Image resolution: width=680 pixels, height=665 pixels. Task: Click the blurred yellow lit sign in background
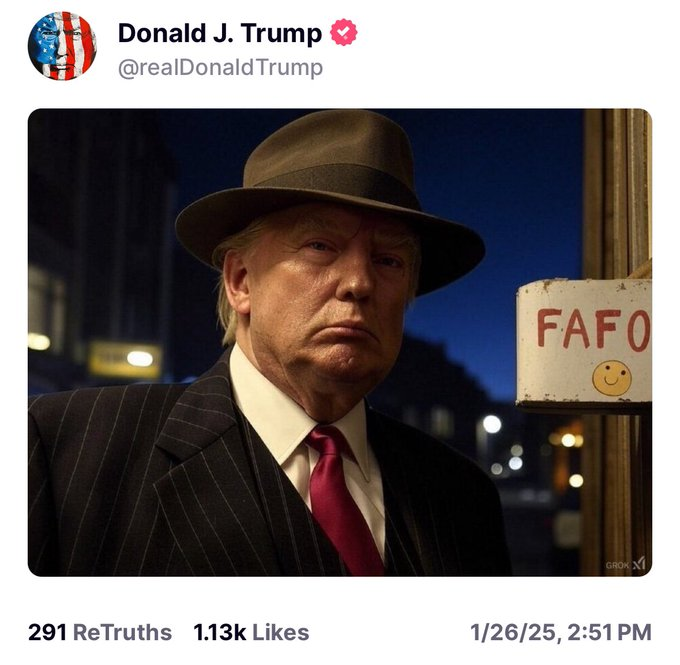coord(125,359)
